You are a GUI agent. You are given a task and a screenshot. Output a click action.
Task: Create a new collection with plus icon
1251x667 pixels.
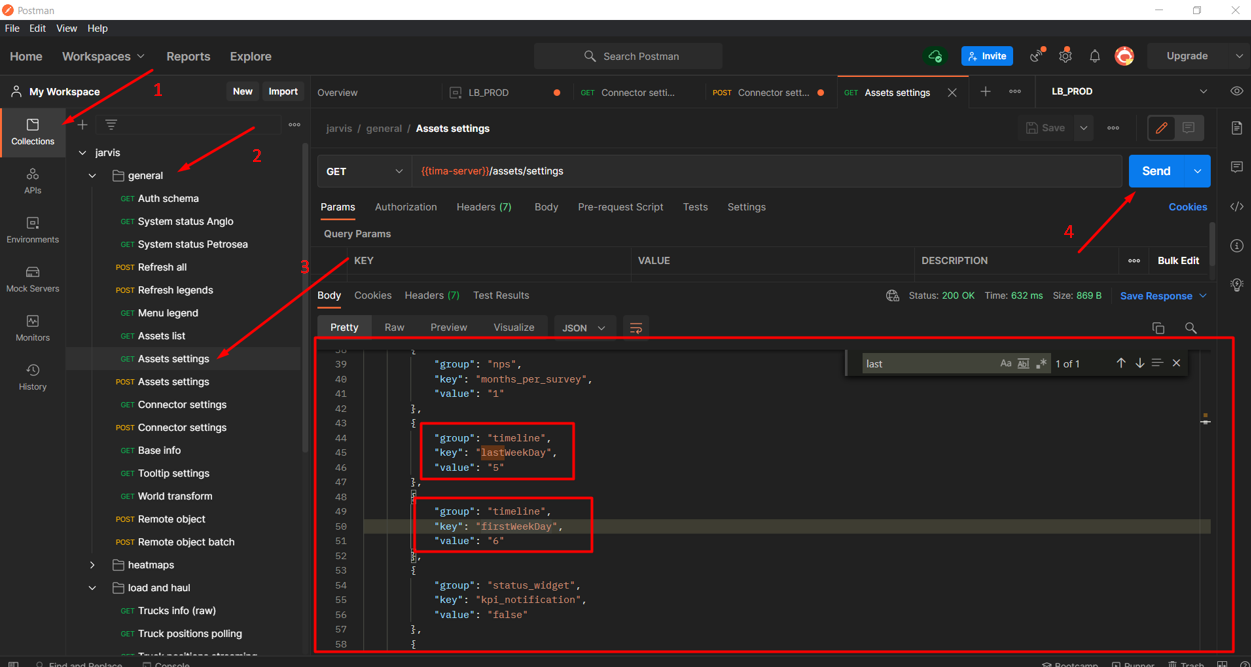pos(83,125)
